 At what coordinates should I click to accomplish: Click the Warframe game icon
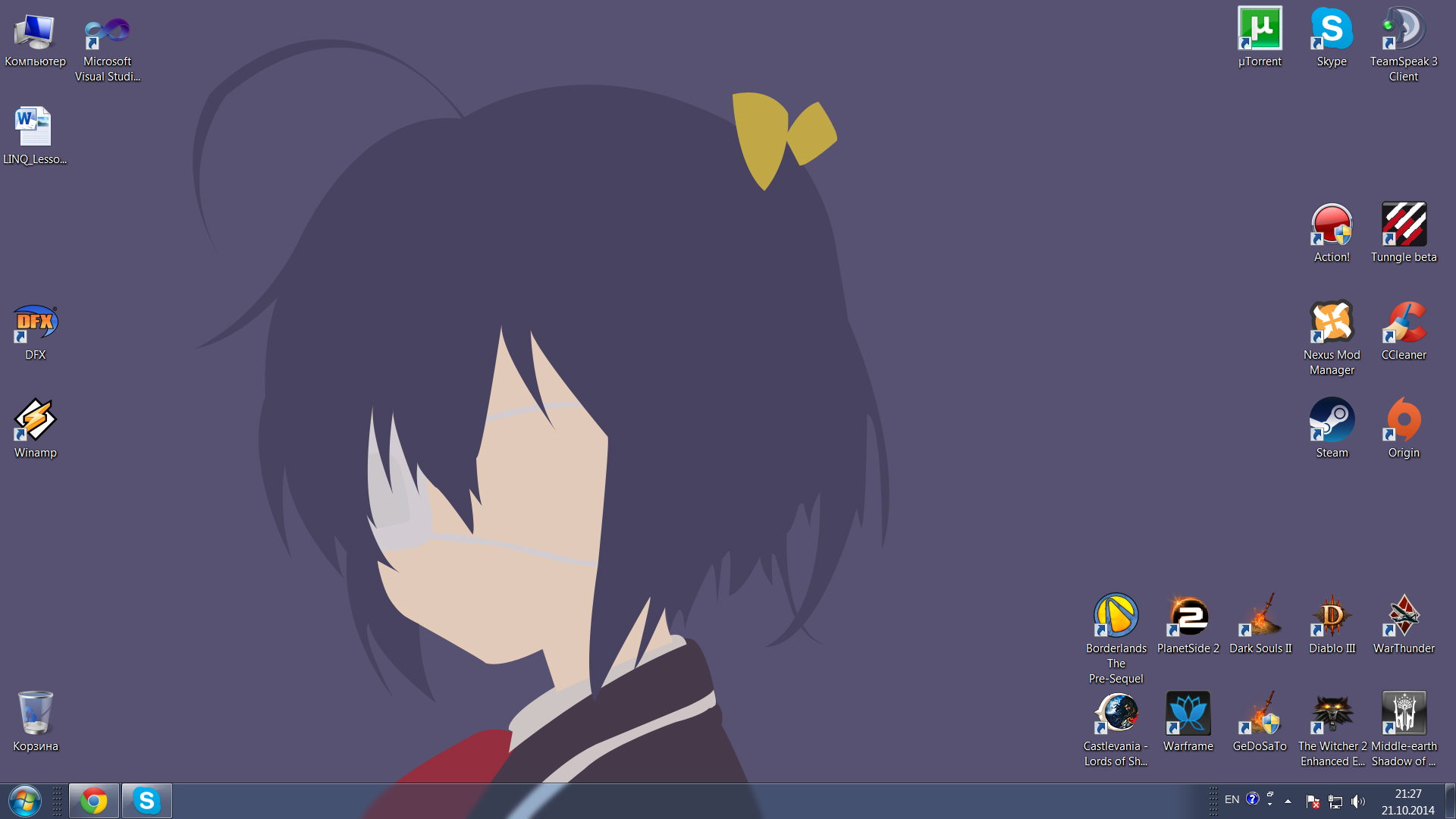(1188, 714)
